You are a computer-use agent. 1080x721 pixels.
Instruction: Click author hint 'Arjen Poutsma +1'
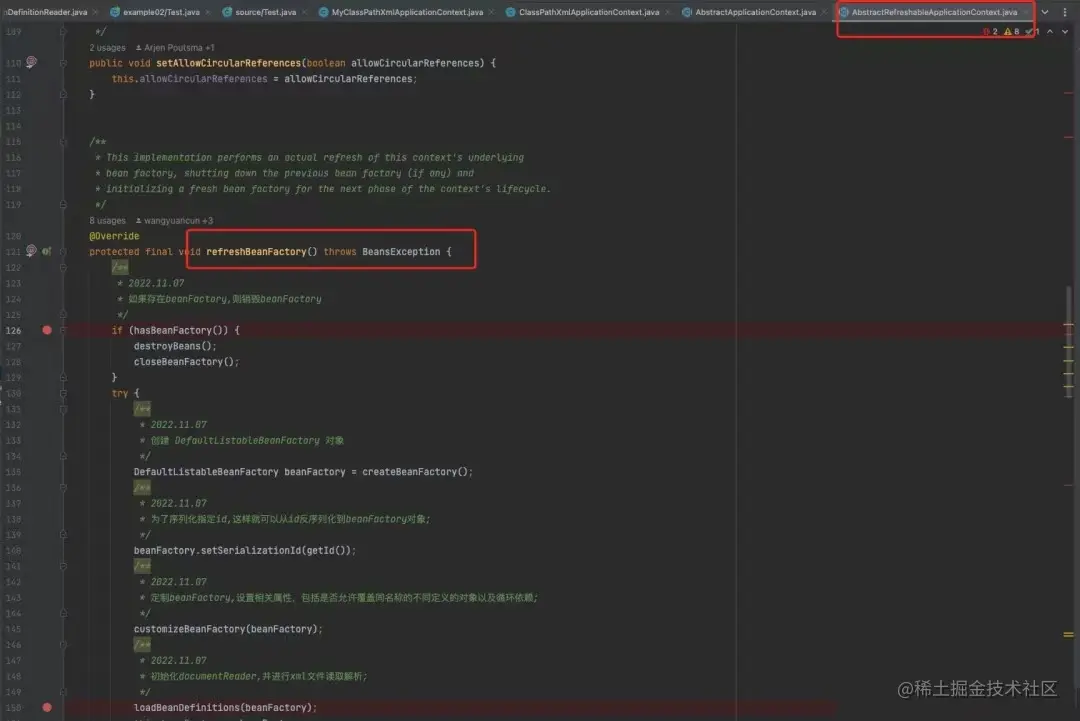(175, 48)
